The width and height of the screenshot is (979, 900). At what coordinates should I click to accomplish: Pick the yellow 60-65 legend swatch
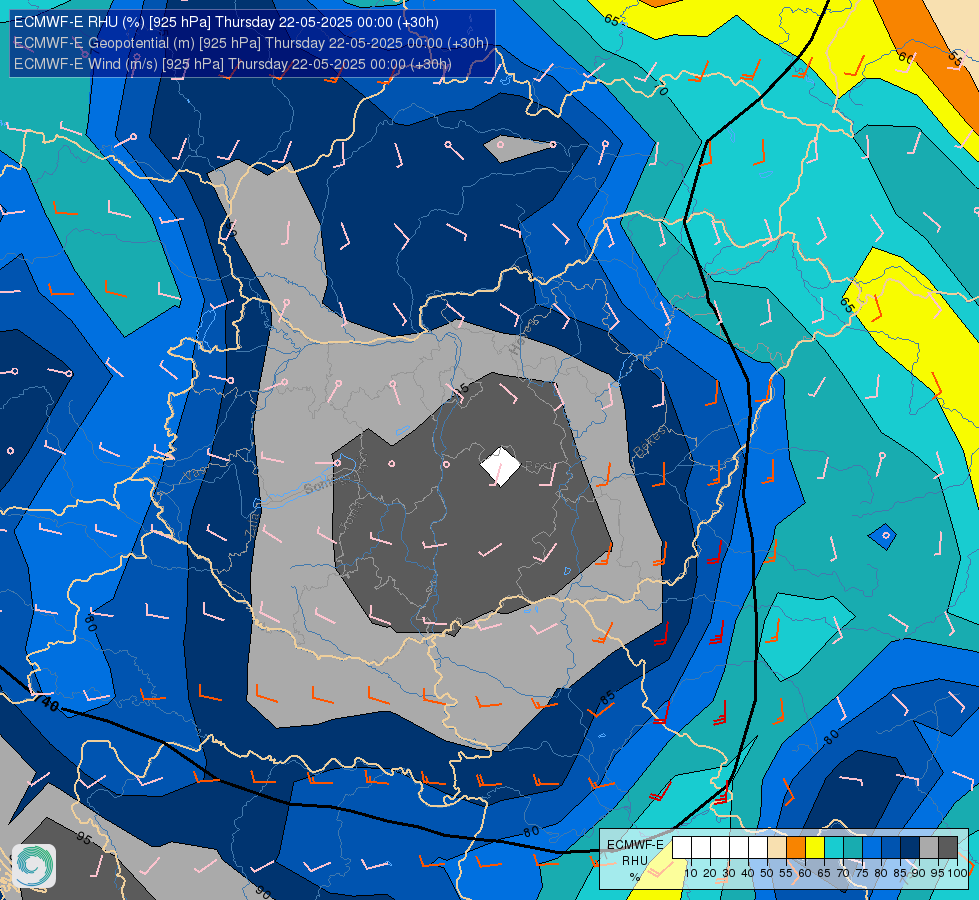(x=815, y=848)
